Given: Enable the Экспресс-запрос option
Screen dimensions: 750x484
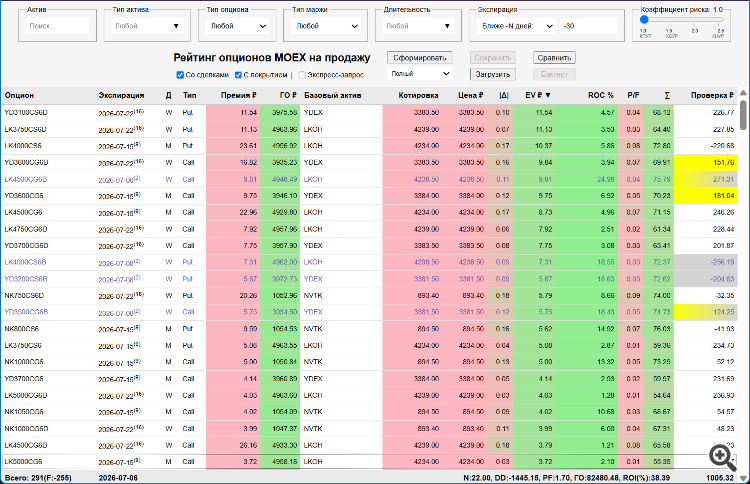Looking at the screenshot, I should pyautogui.click(x=302, y=75).
